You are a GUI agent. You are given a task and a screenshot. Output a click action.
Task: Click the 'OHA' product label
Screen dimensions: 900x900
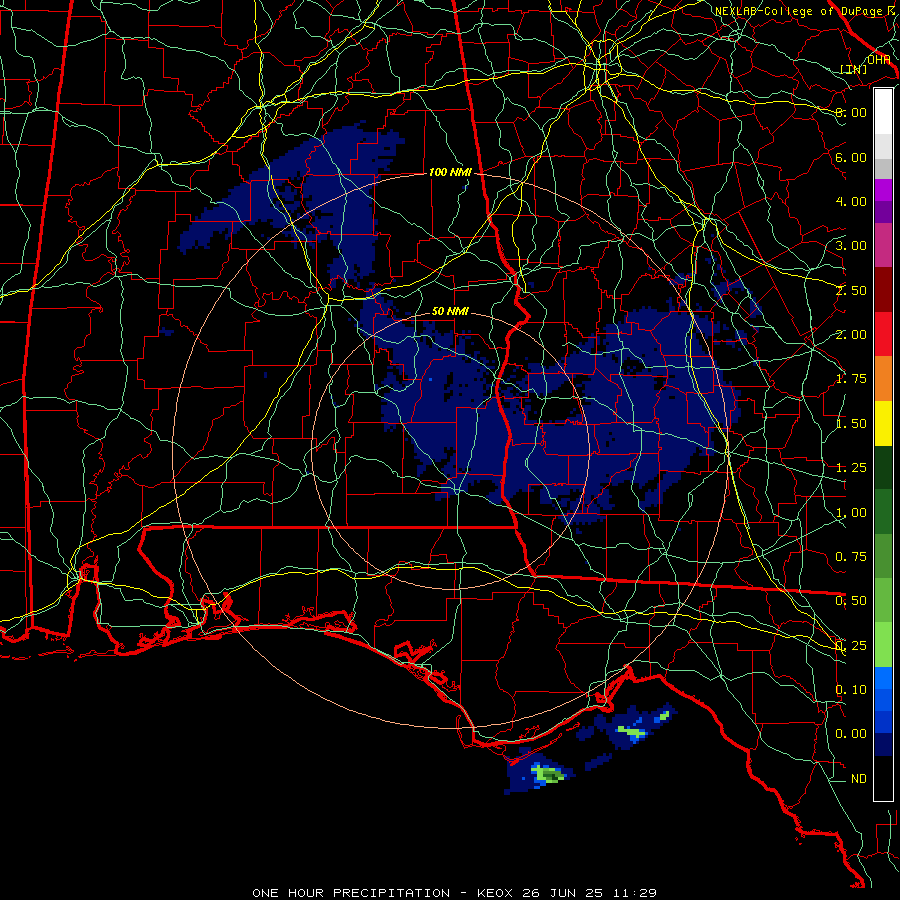(x=878, y=59)
